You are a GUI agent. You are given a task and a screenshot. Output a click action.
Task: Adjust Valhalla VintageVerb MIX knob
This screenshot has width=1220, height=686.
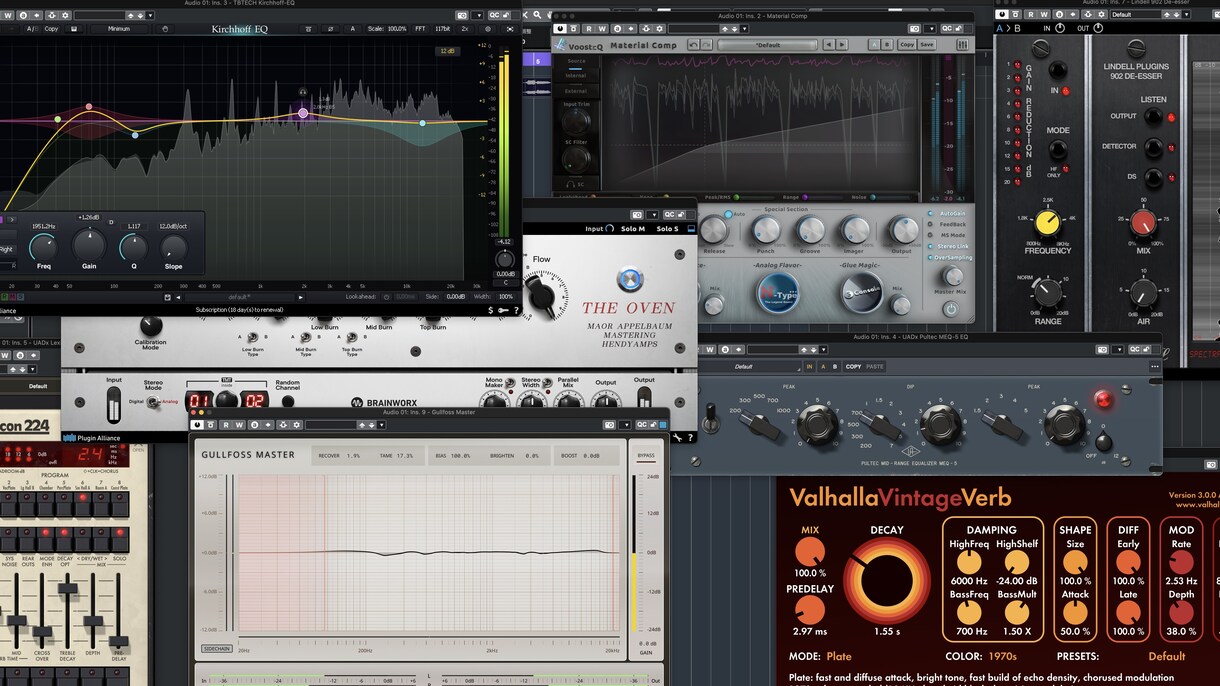coord(810,552)
